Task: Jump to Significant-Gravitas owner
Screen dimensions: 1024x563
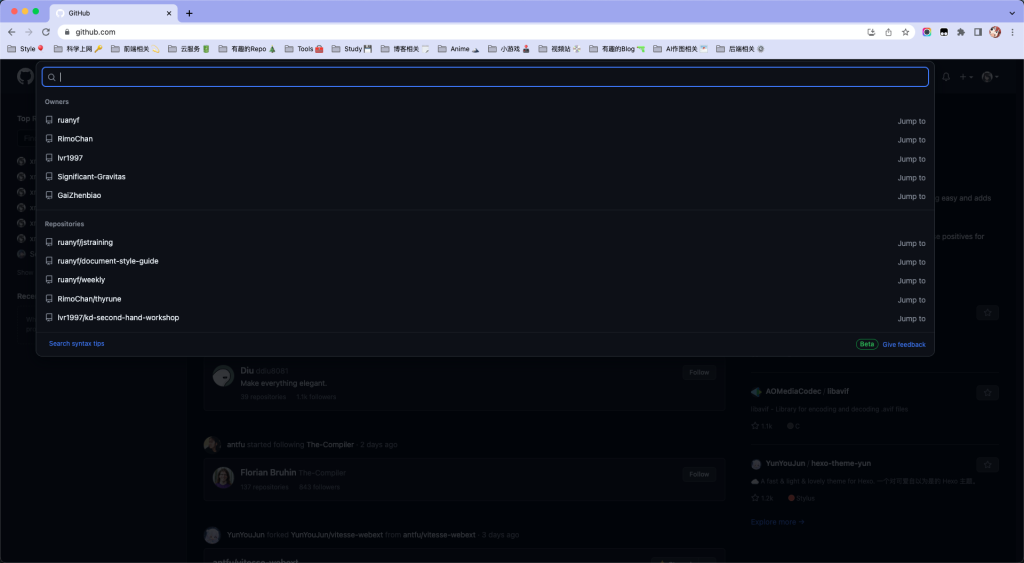Action: pyautogui.click(x=91, y=177)
